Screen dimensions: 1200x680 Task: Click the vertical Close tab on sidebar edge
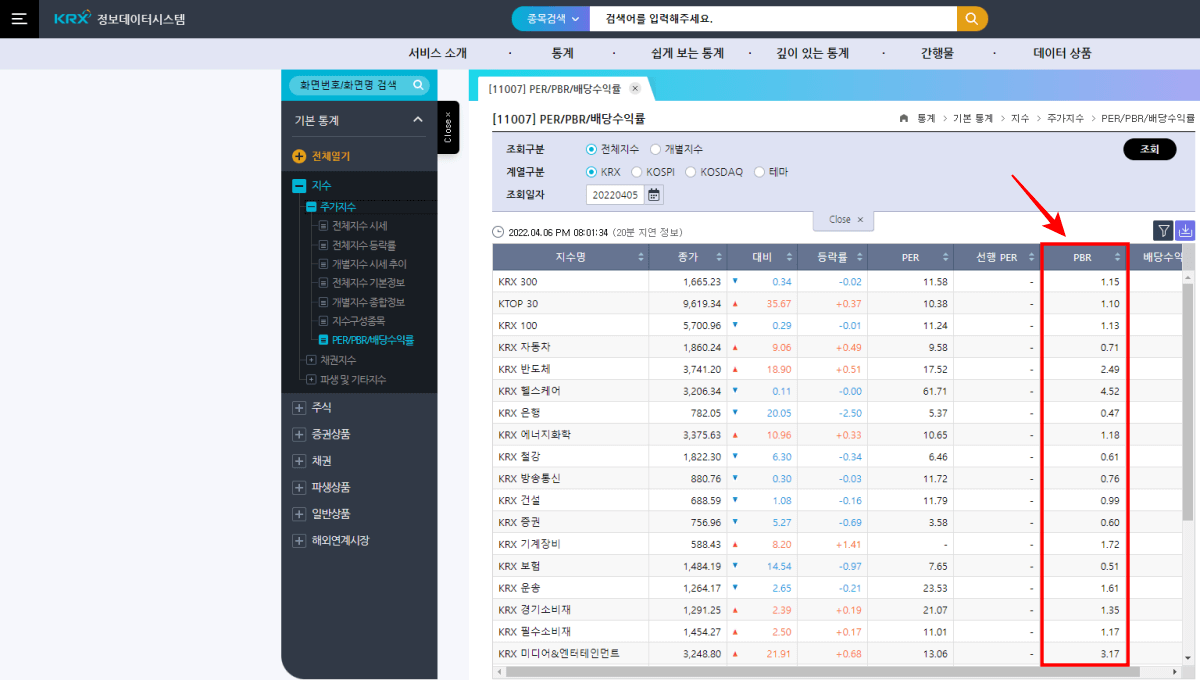[x=448, y=128]
